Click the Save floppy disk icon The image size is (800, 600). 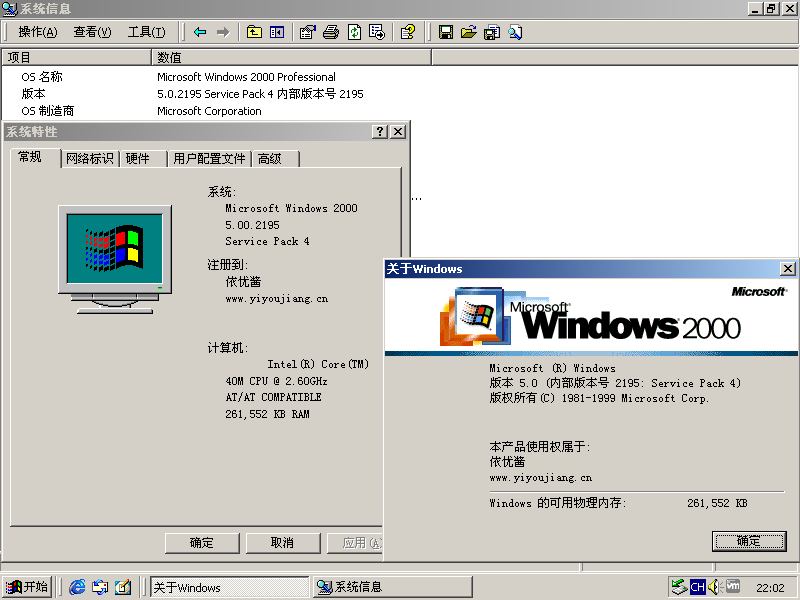pyautogui.click(x=445, y=32)
